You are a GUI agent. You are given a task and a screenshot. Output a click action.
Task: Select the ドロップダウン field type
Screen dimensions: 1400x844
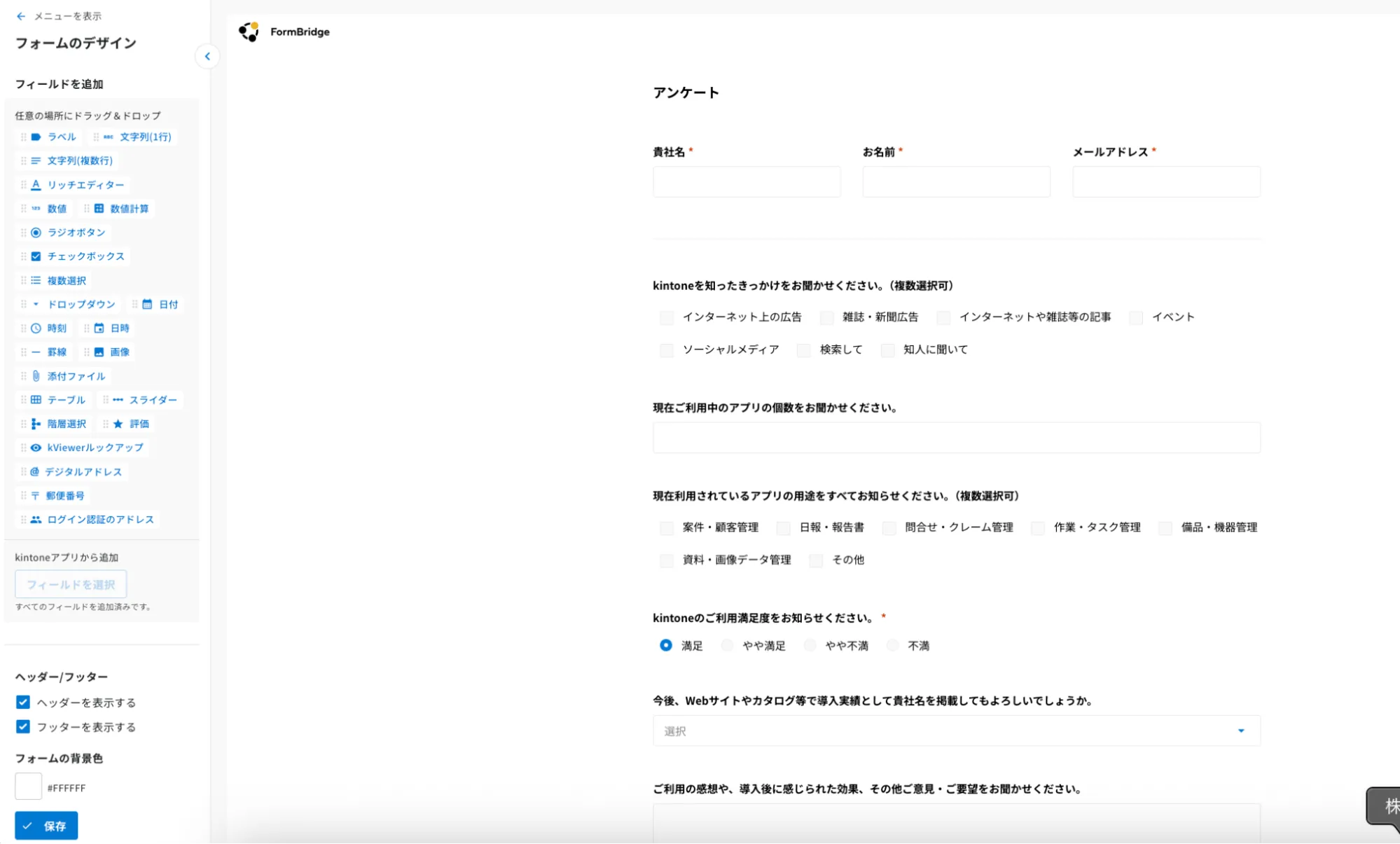69,304
